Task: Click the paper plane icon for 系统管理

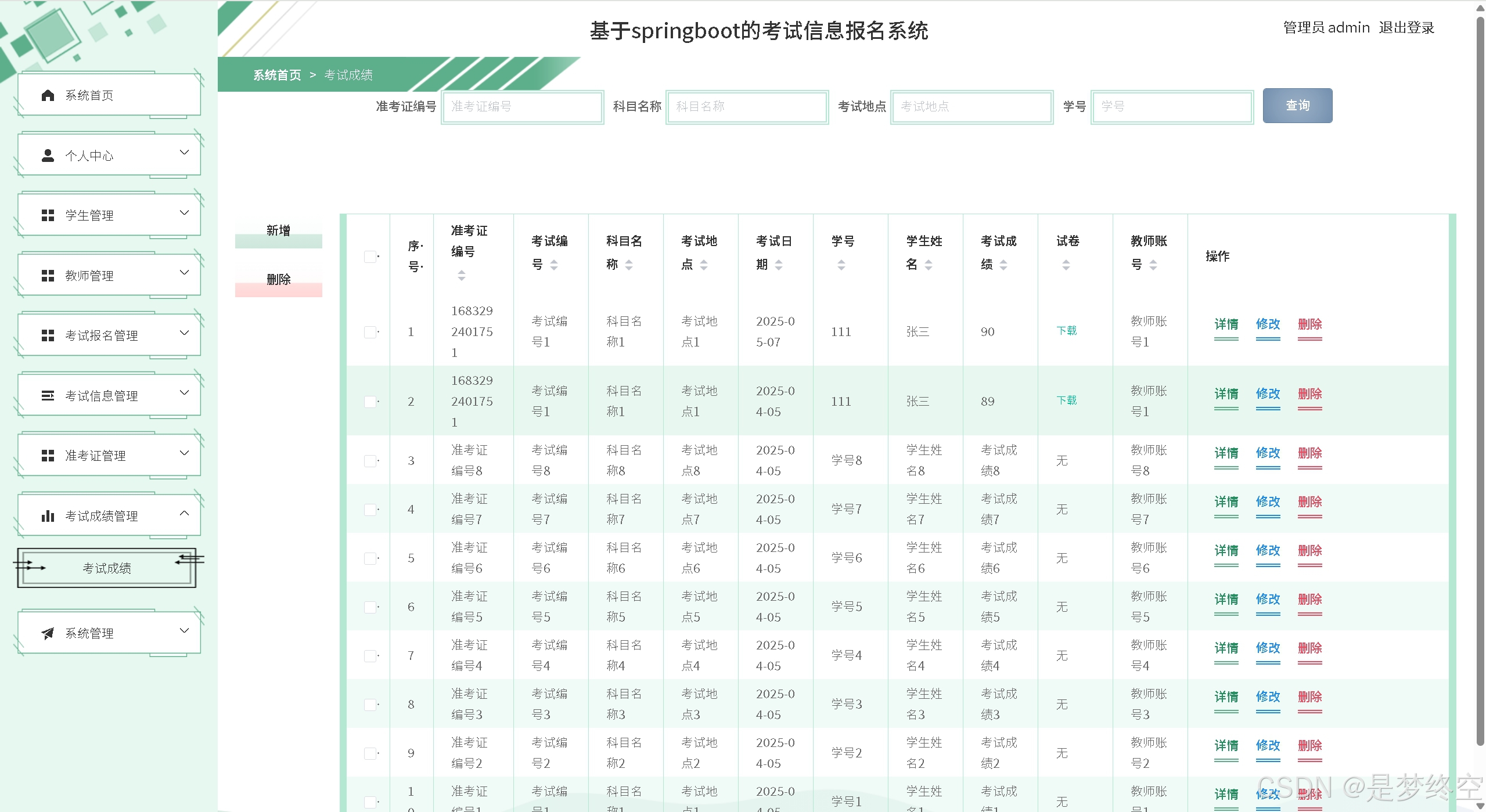Action: 48,633
